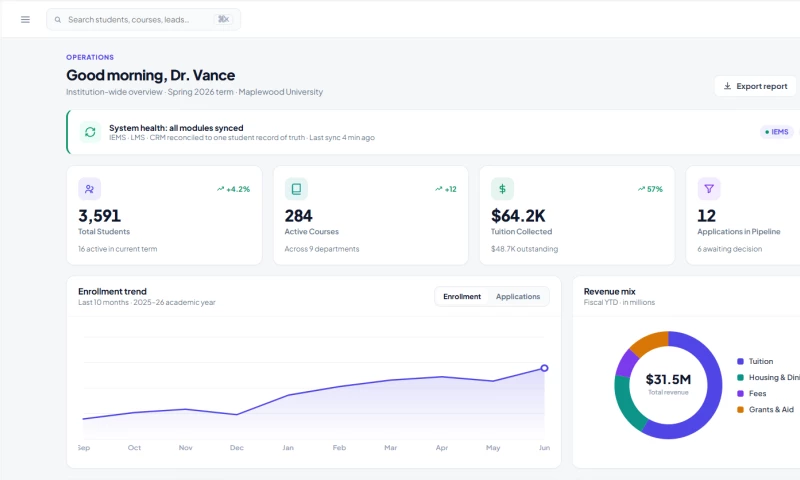Toggle the Housing legend entry
Screen dimensions: 800x480
tap(768, 377)
